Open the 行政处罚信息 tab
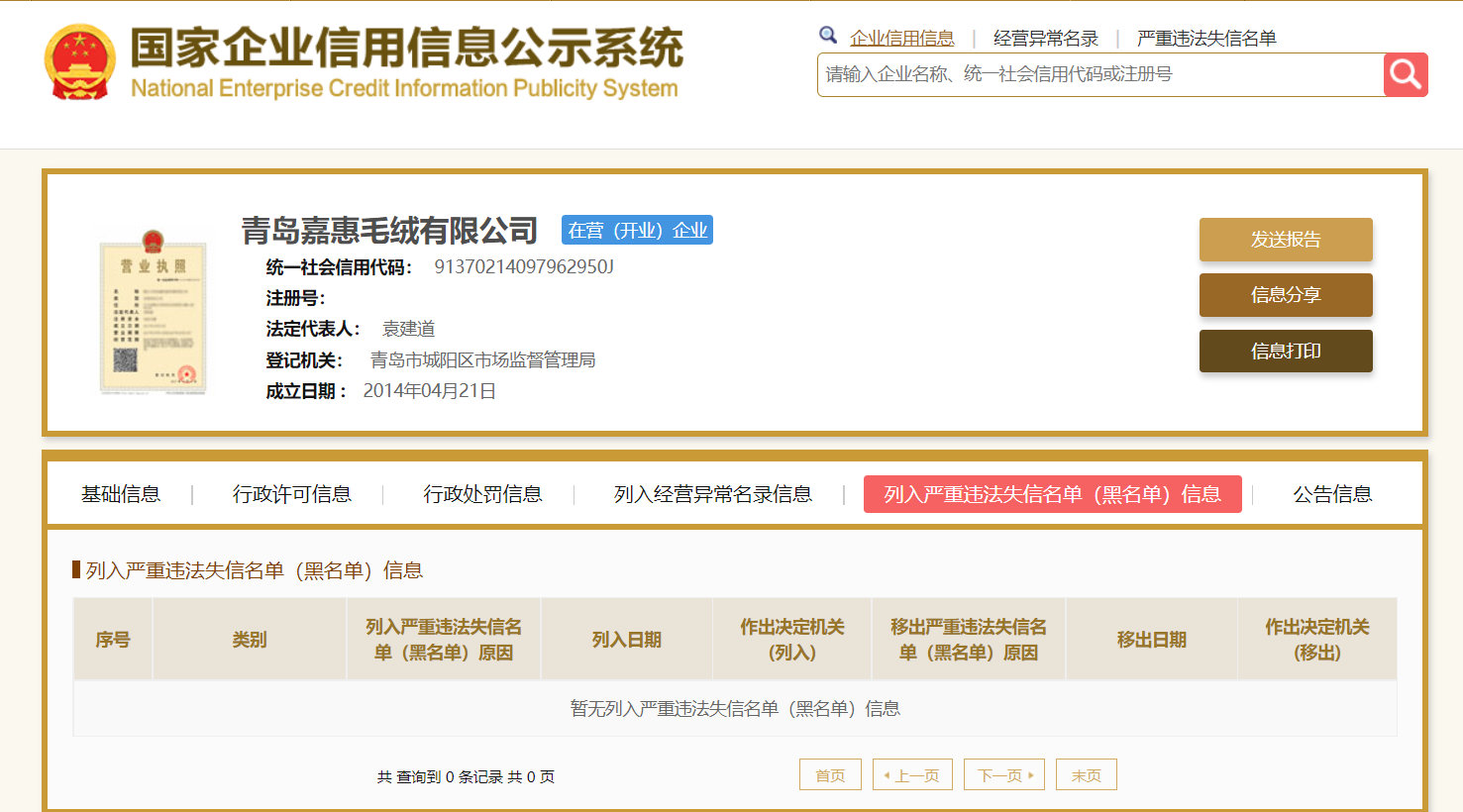 (x=483, y=494)
